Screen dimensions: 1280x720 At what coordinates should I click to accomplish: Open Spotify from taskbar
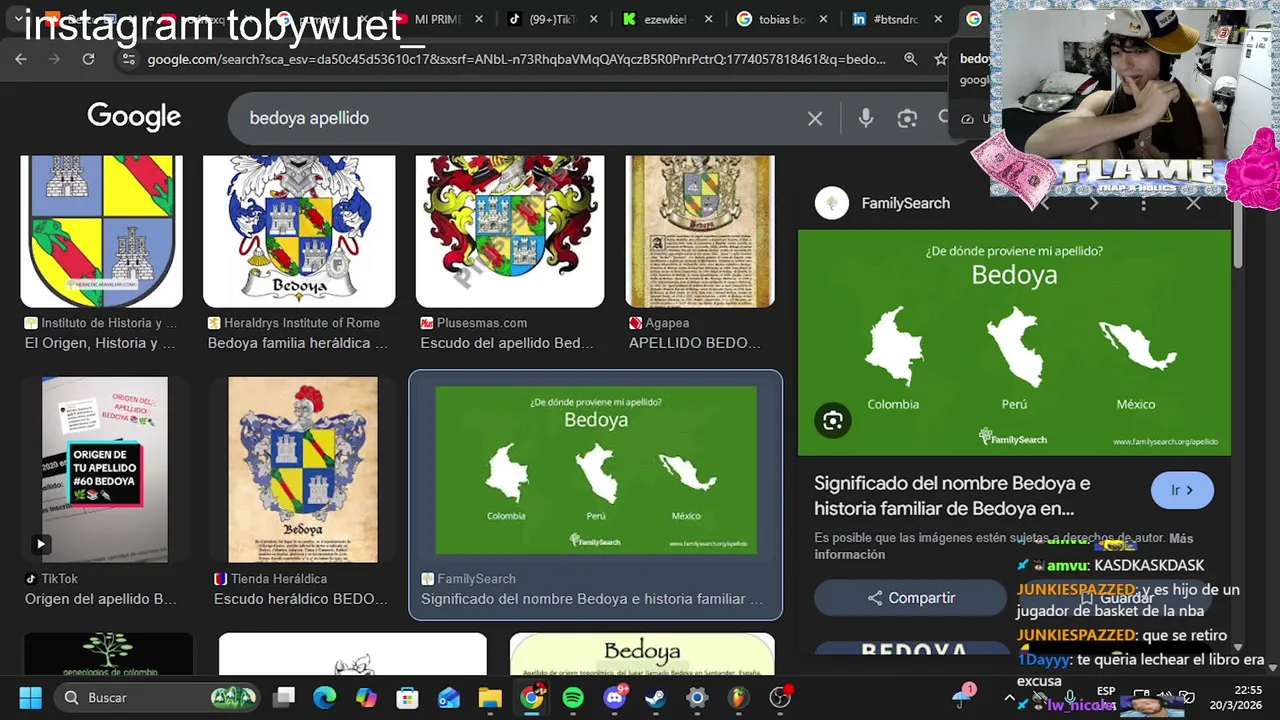573,697
